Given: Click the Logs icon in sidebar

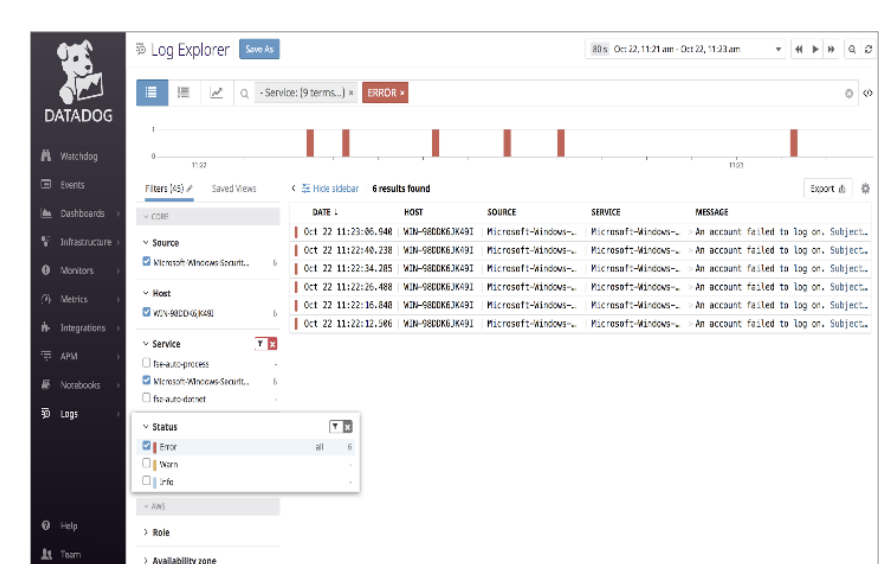Looking at the screenshot, I should pos(45,413).
